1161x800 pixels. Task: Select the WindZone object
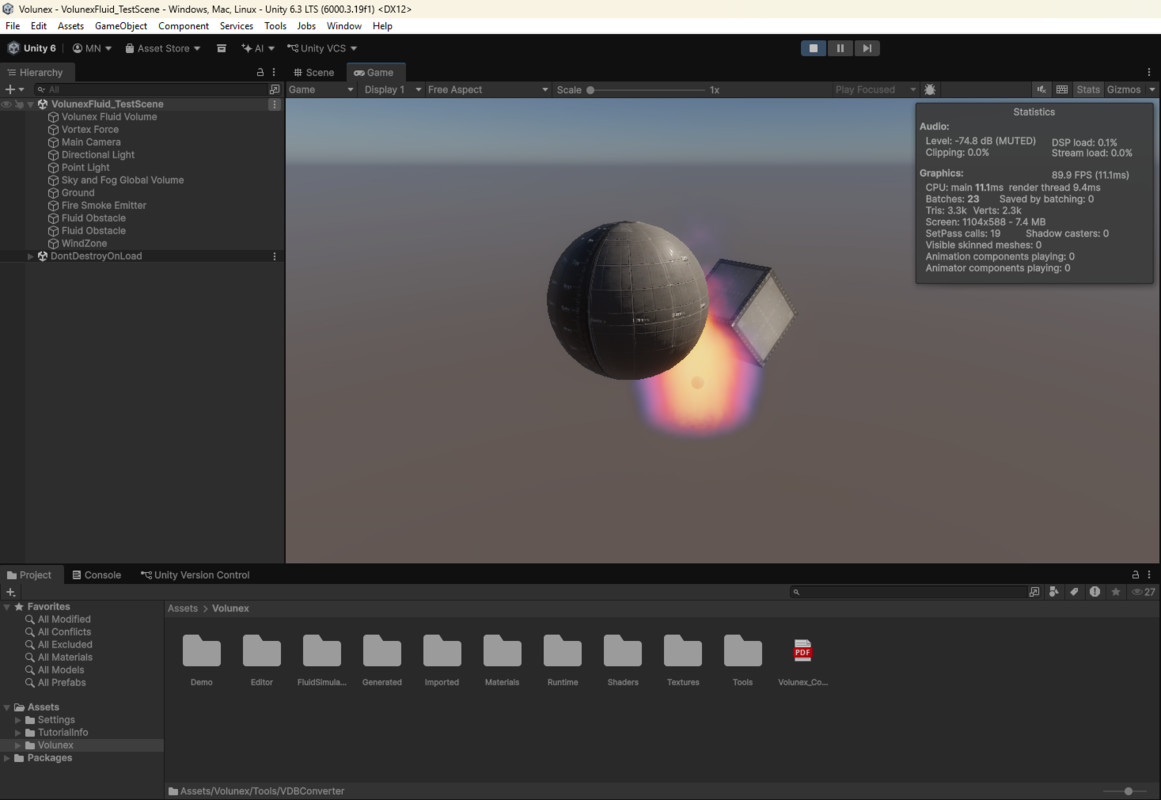pos(84,244)
